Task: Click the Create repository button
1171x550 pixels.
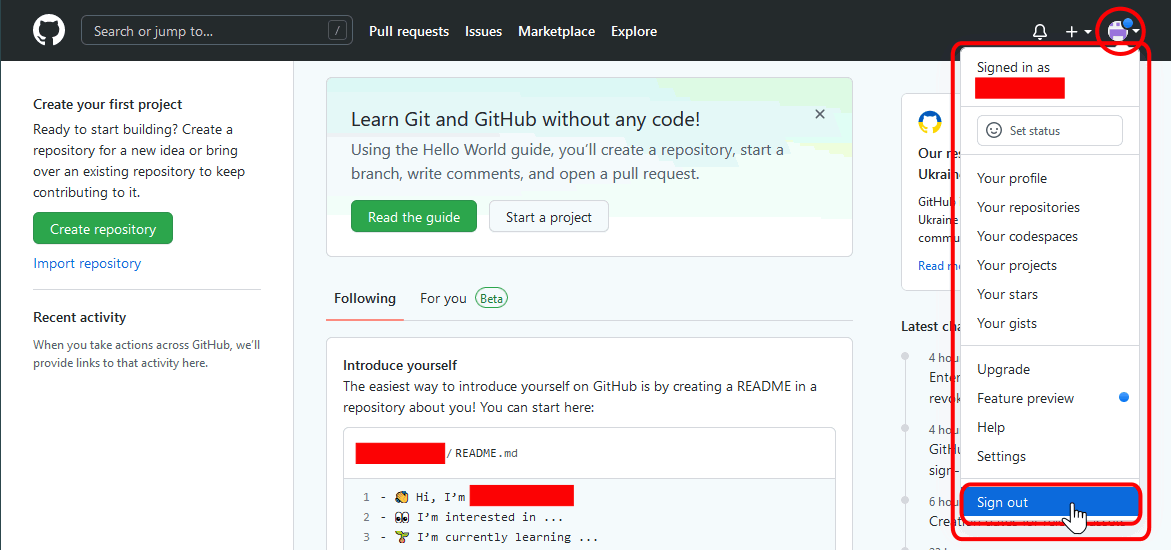Action: coord(103,229)
